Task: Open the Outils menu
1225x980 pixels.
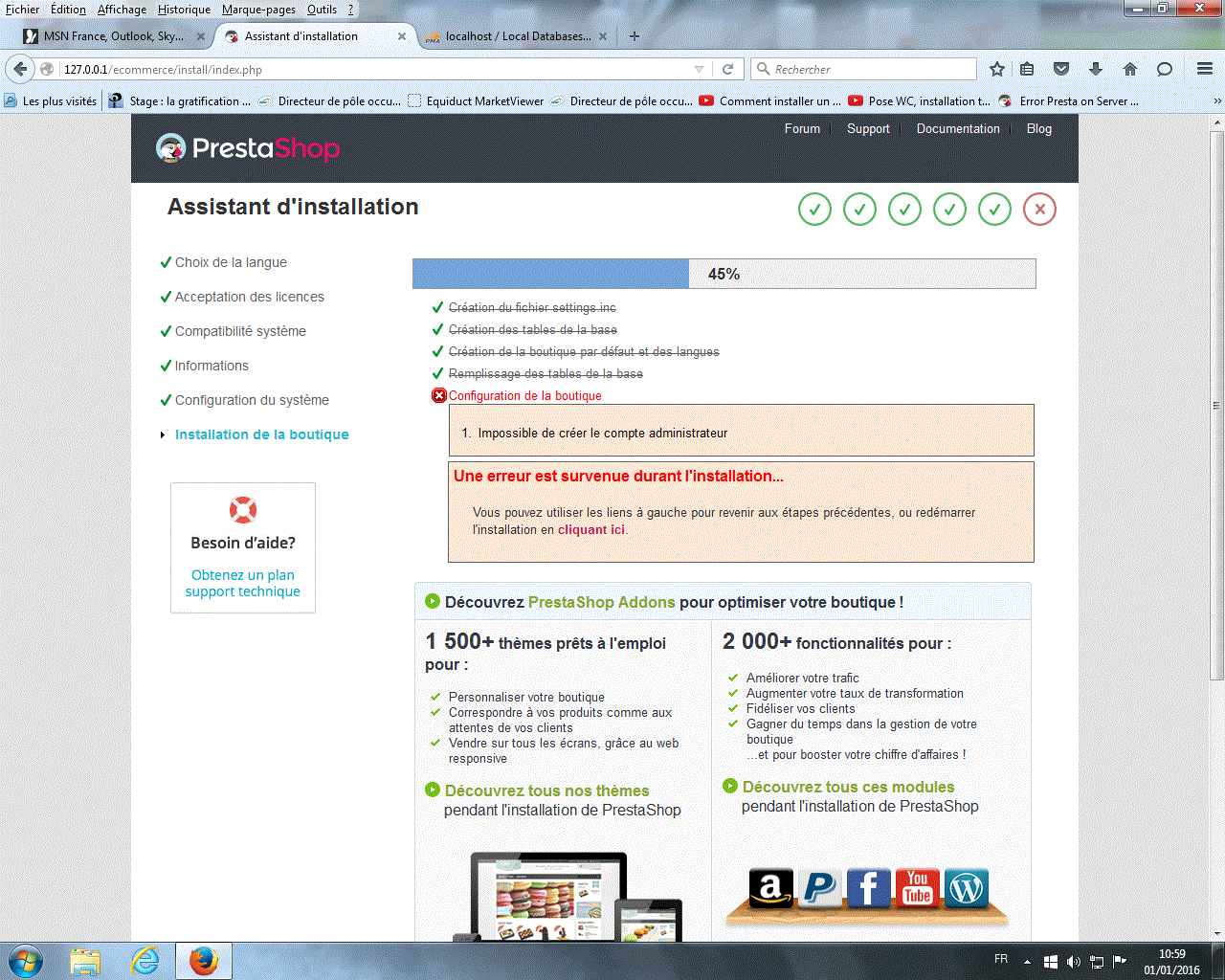Action: click(x=323, y=10)
